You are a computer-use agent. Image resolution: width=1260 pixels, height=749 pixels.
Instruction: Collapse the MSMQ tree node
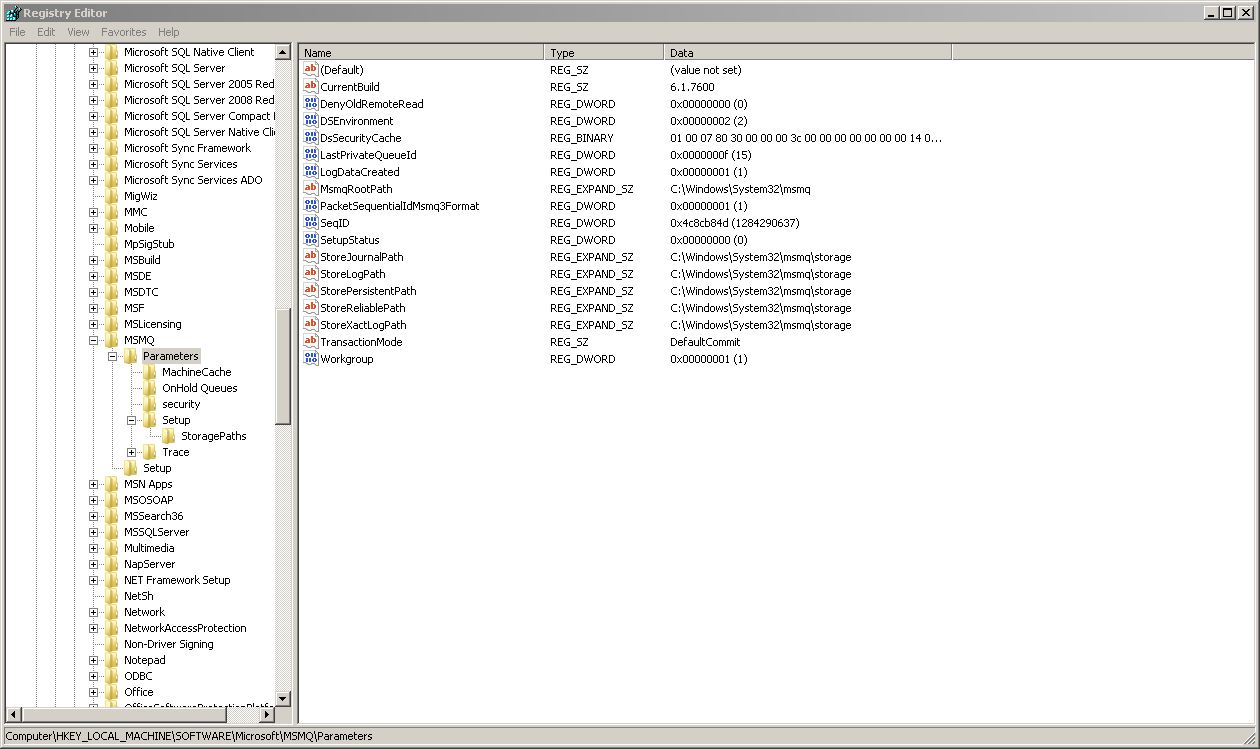(94, 340)
